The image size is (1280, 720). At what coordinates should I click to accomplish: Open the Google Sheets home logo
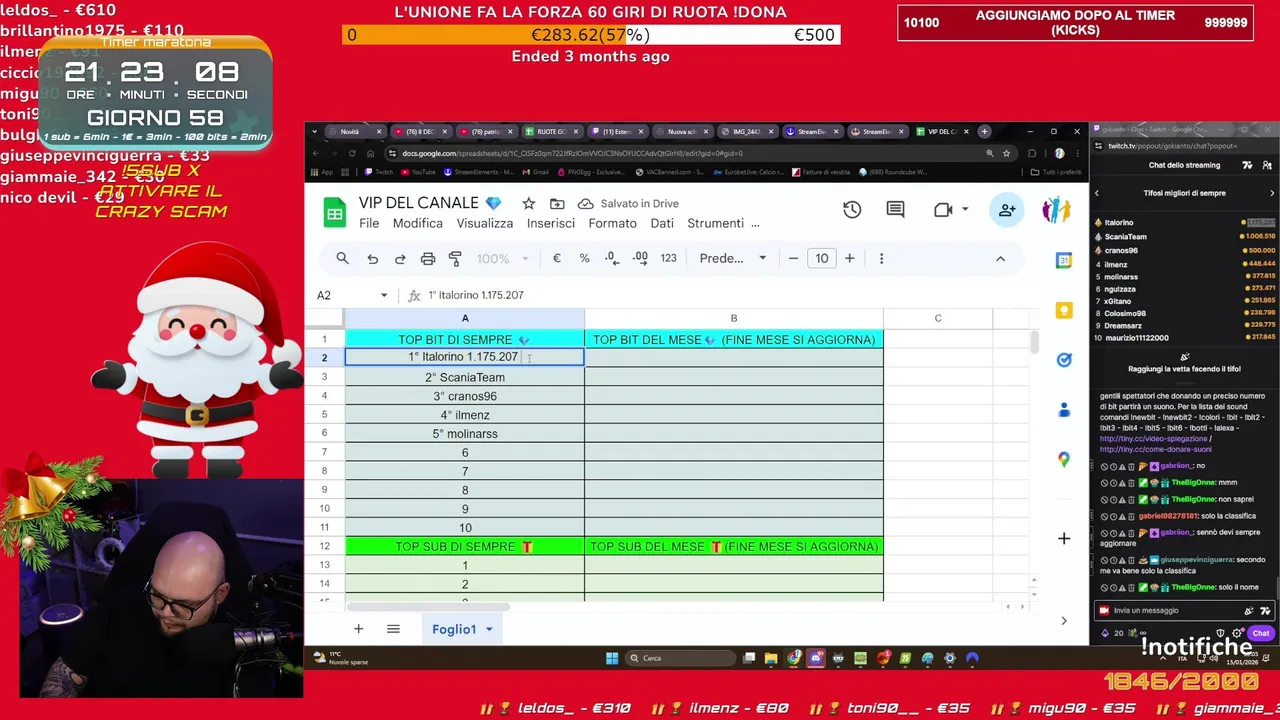tap(334, 212)
